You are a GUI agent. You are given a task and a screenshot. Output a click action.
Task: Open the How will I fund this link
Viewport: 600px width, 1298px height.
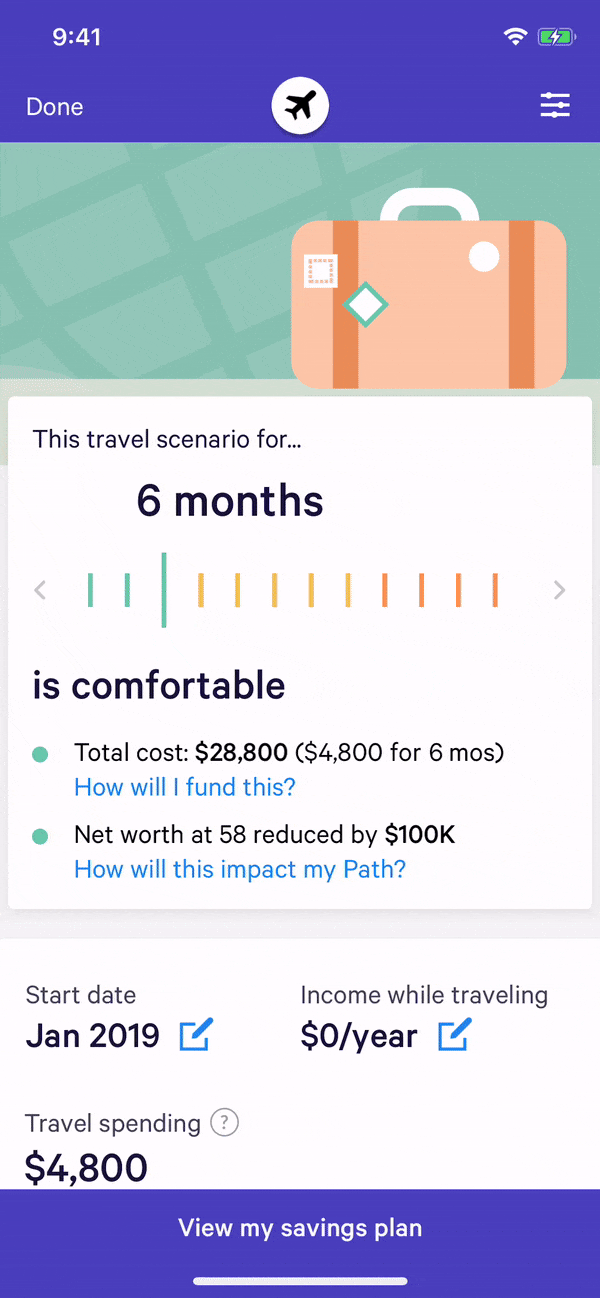coord(185,787)
